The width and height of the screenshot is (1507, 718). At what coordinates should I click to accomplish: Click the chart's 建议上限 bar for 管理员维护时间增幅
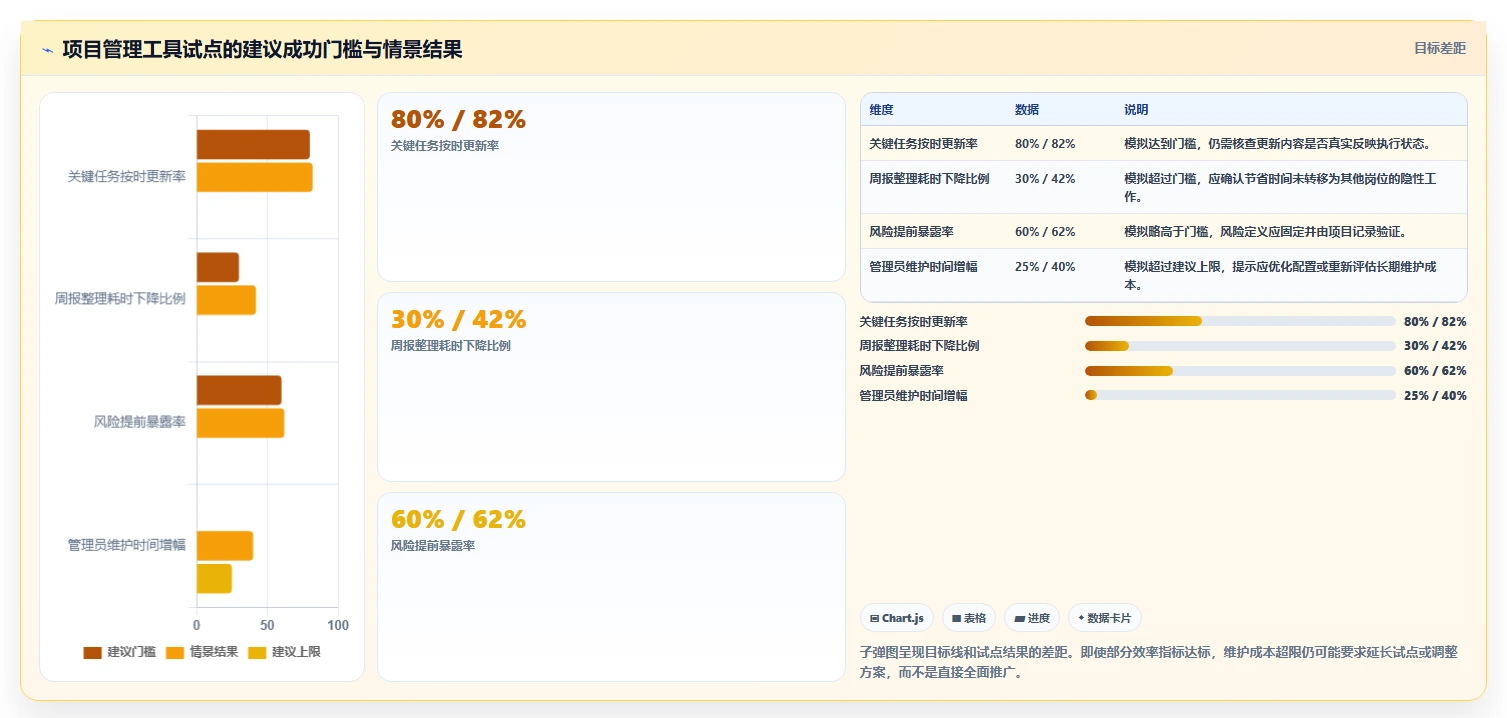tap(214, 579)
